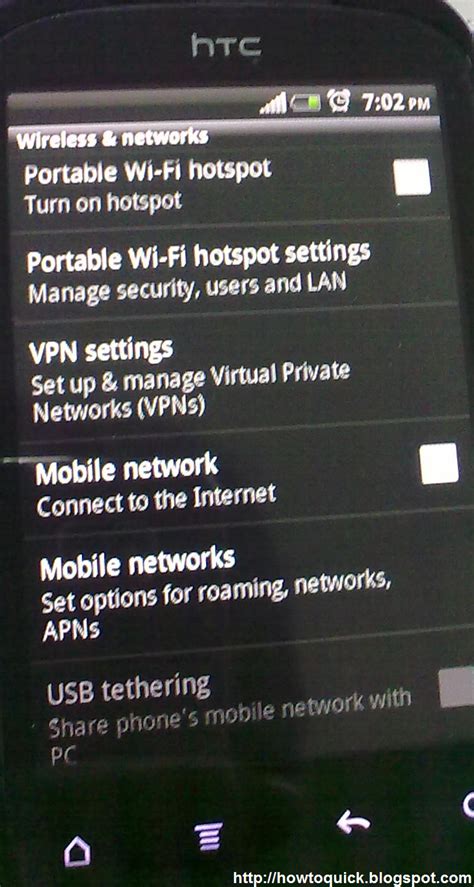Tap the Portable Wi-Fi hotspot row title
Image resolution: width=474 pixels, height=887 pixels.
coord(148,171)
